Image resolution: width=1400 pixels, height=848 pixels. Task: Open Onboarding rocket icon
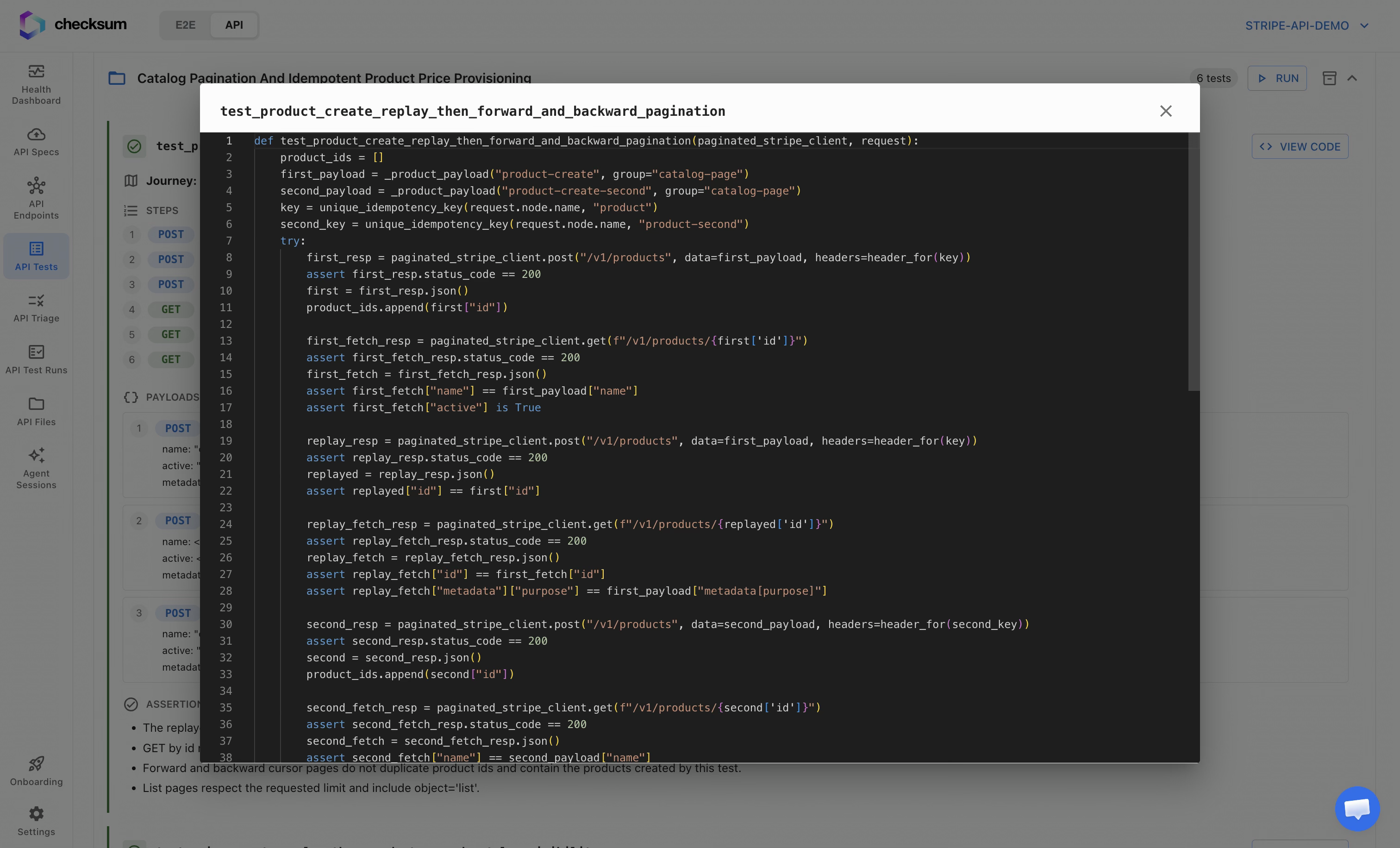point(37,763)
